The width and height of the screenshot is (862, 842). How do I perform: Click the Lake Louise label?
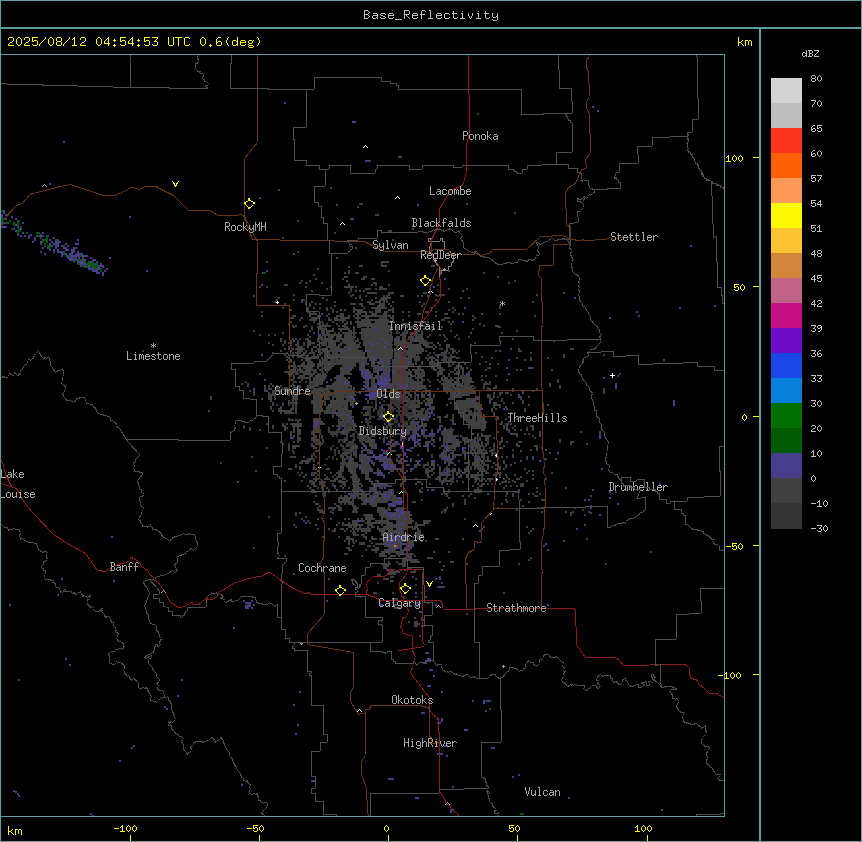[18, 484]
